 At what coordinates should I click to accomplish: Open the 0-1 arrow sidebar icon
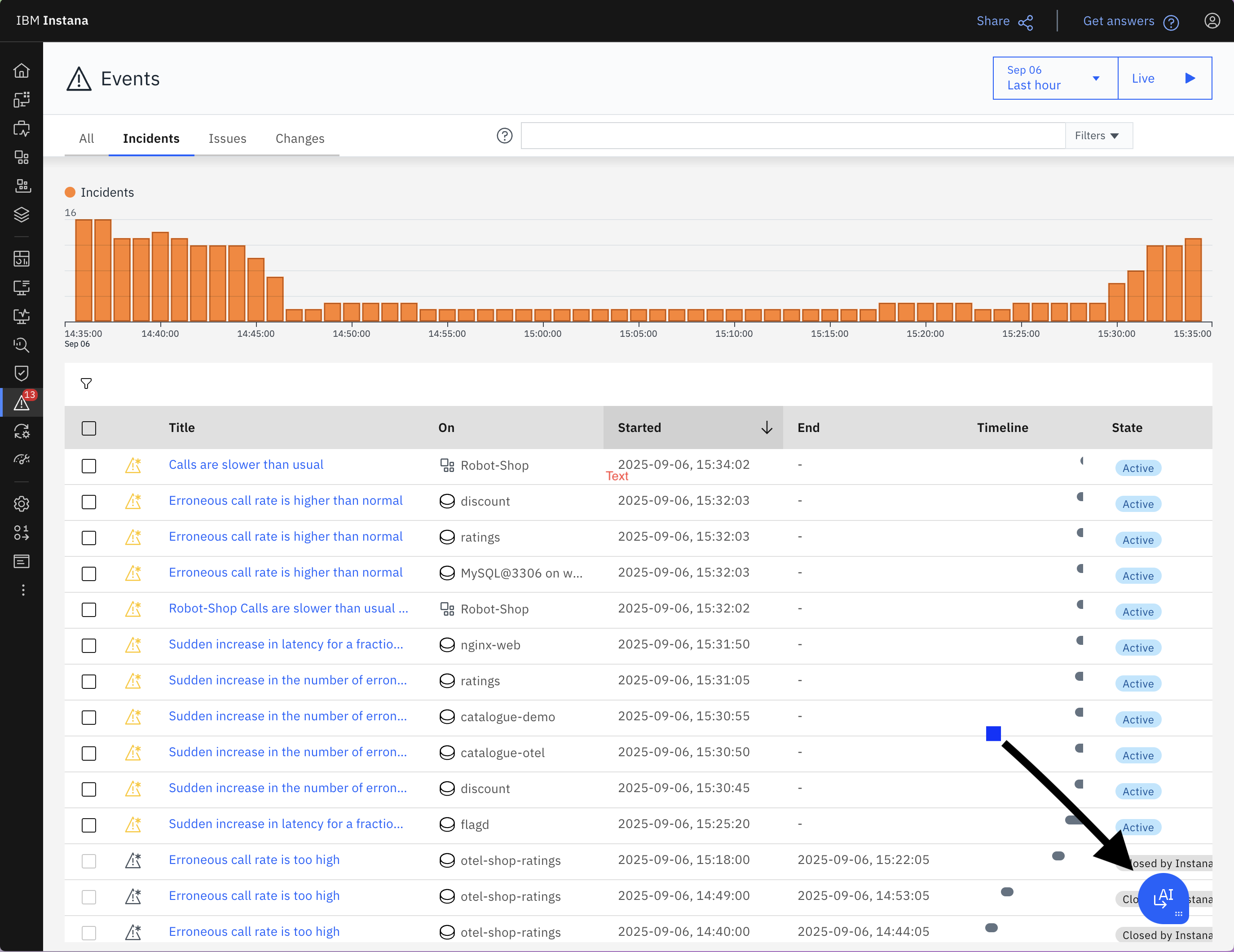tap(22, 533)
